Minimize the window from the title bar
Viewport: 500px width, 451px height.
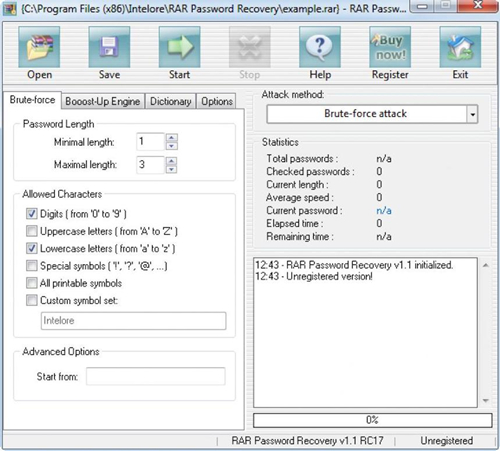[422, 6]
